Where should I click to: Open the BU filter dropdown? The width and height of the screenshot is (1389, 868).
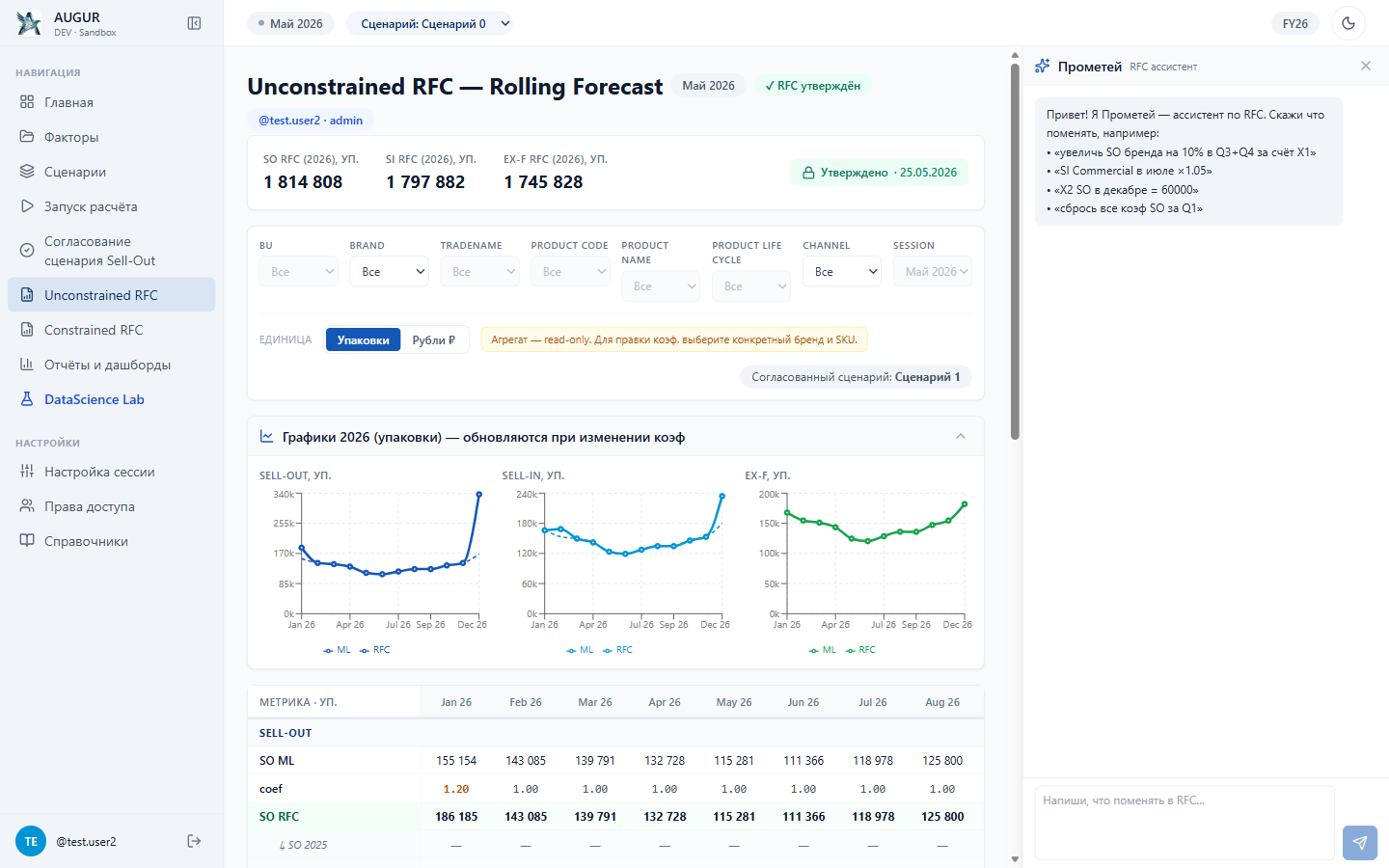pos(299,271)
